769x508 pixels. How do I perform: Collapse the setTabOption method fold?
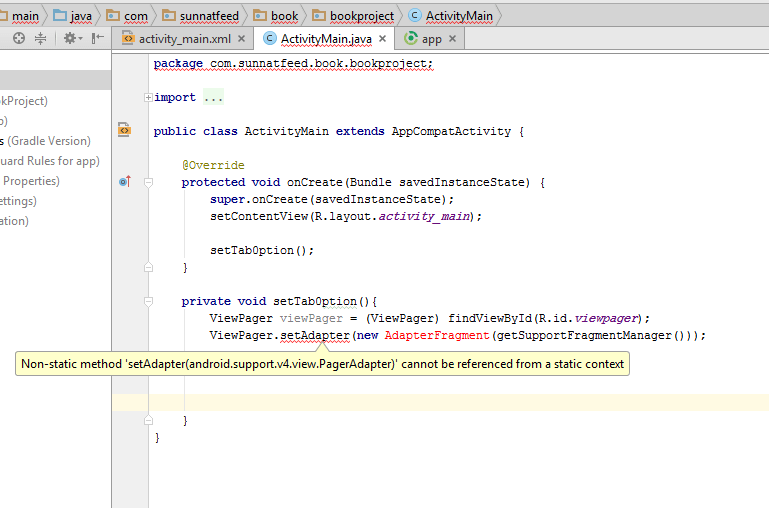click(148, 302)
